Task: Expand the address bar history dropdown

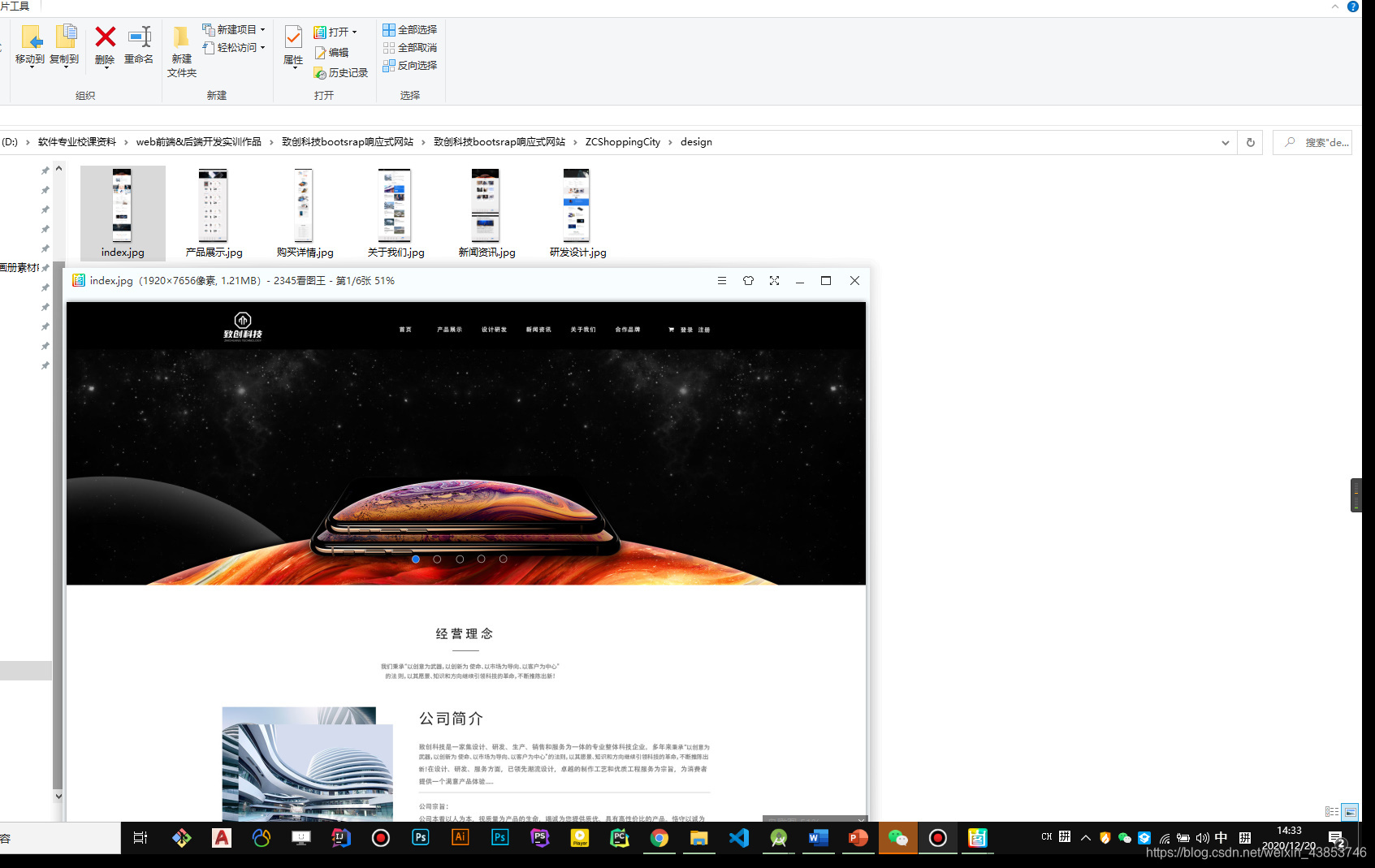Action: (x=1226, y=141)
